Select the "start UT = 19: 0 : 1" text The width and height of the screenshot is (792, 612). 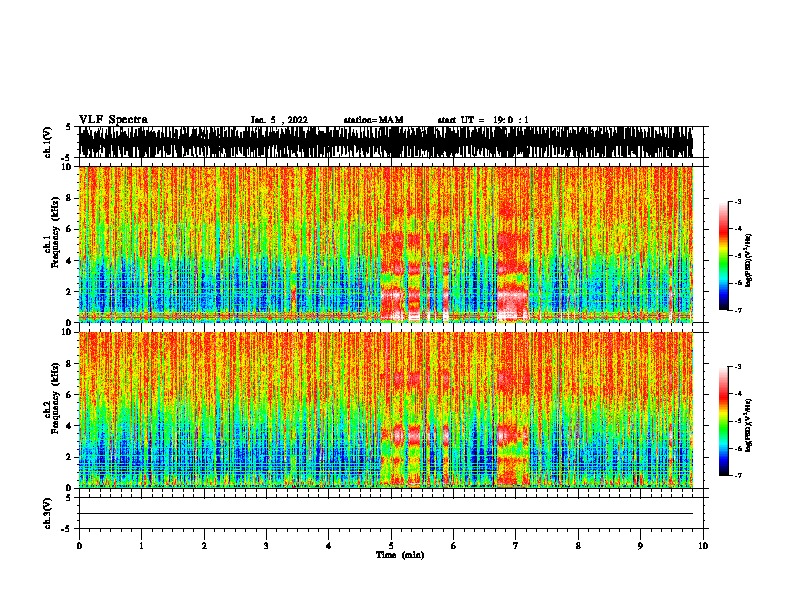483,120
